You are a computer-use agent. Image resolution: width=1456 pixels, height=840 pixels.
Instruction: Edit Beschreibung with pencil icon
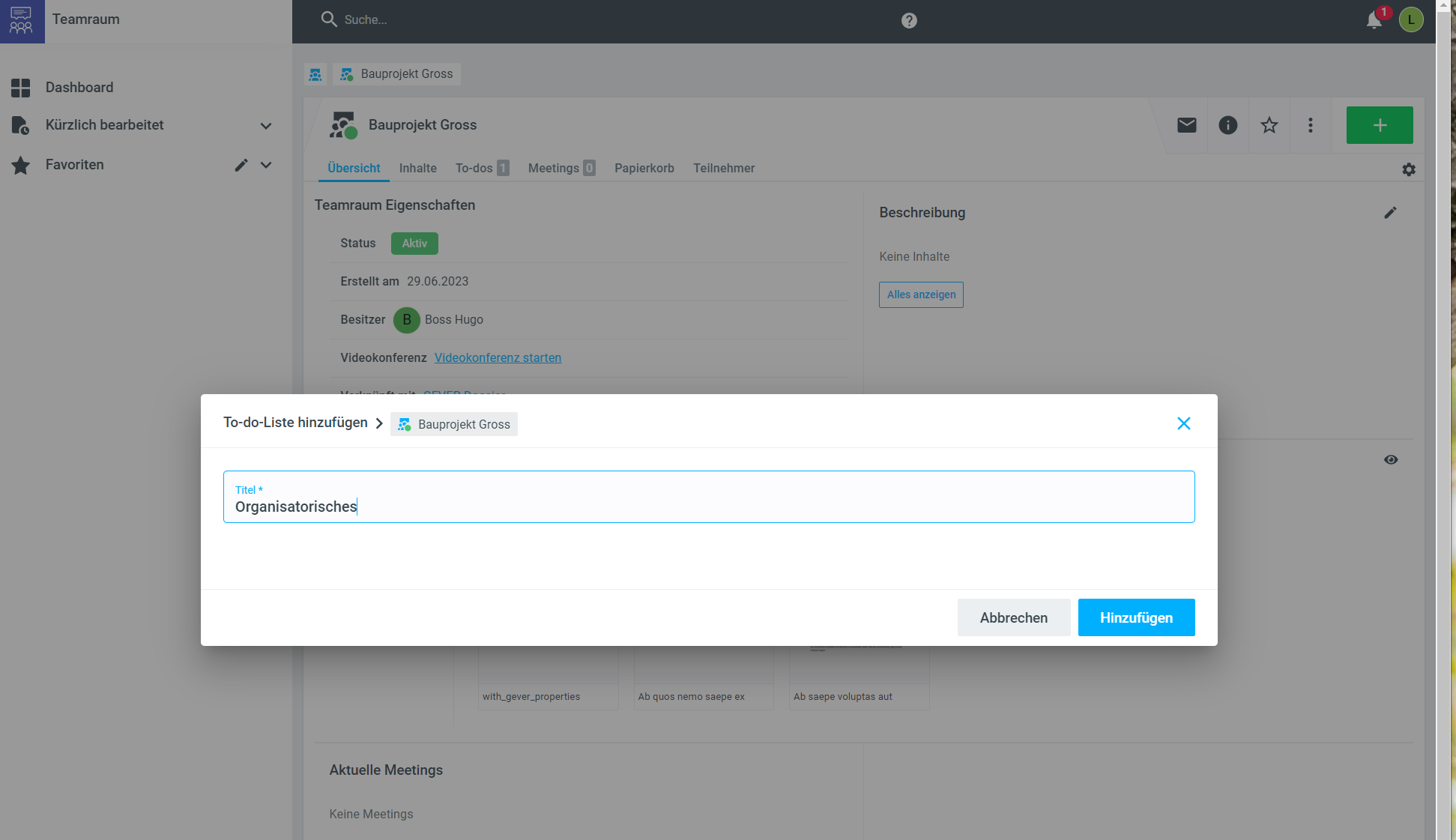[1389, 213]
